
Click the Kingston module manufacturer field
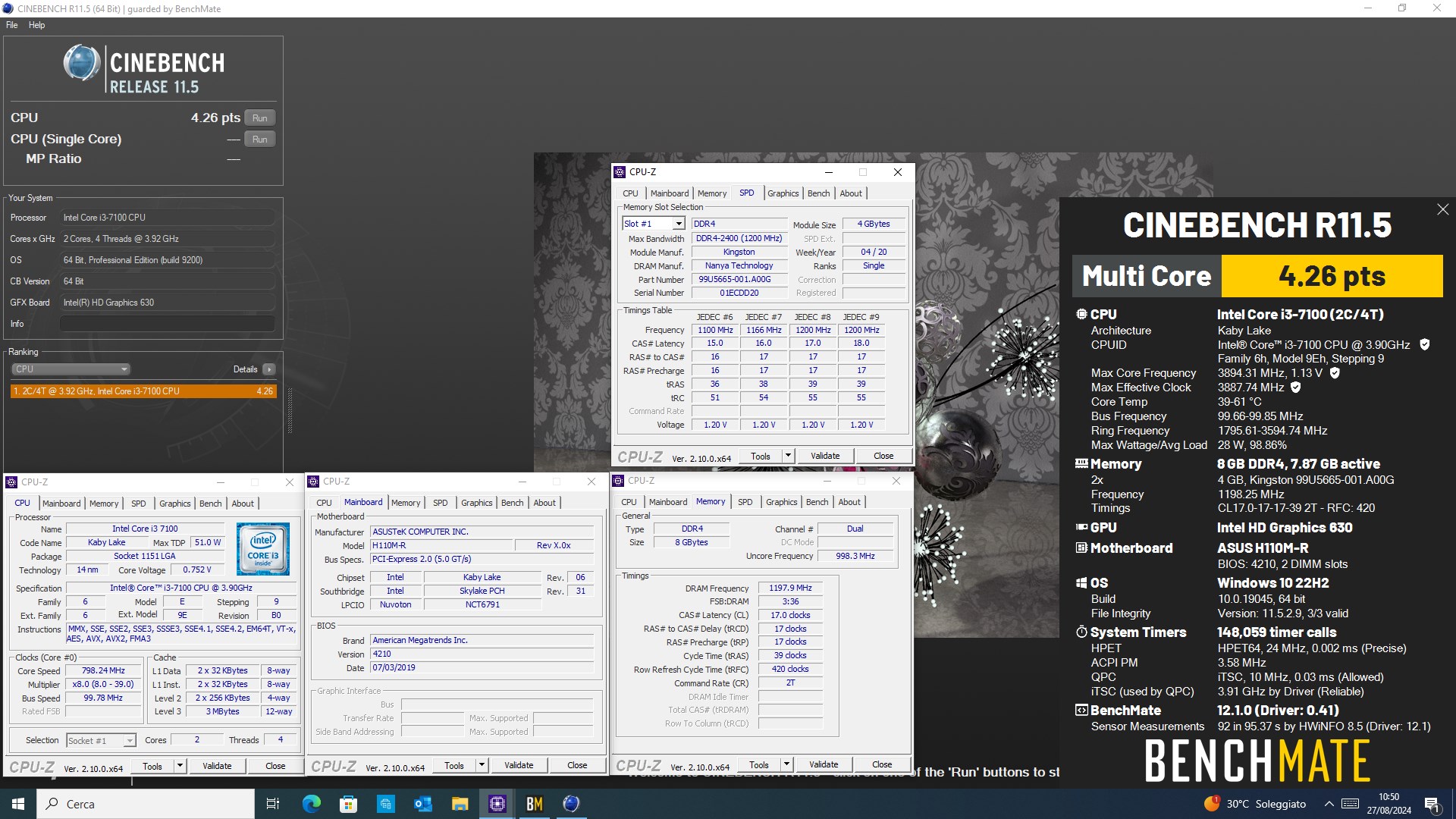(738, 253)
